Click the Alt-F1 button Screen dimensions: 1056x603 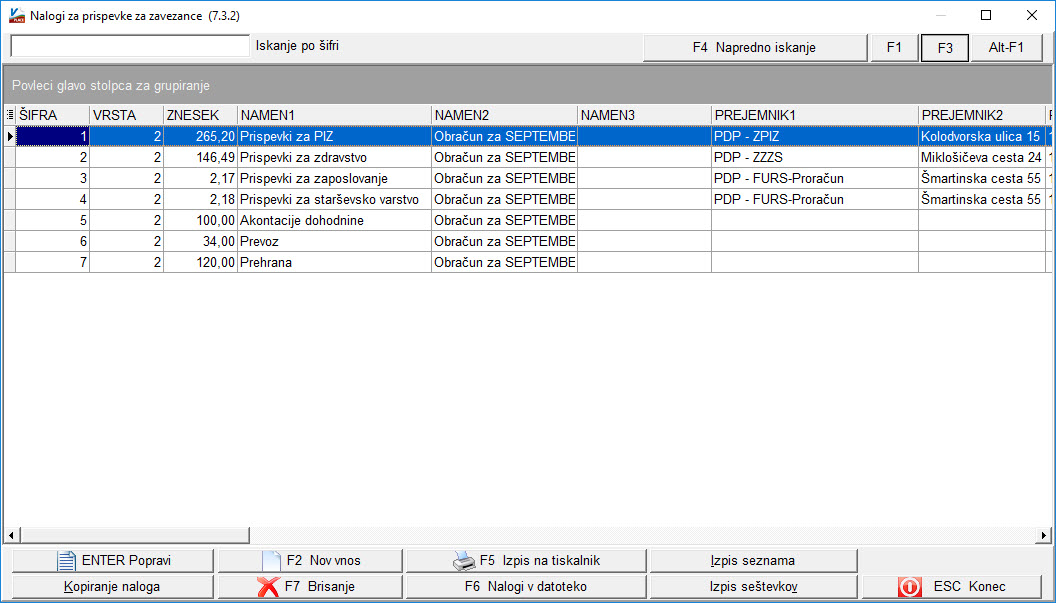[1006, 48]
